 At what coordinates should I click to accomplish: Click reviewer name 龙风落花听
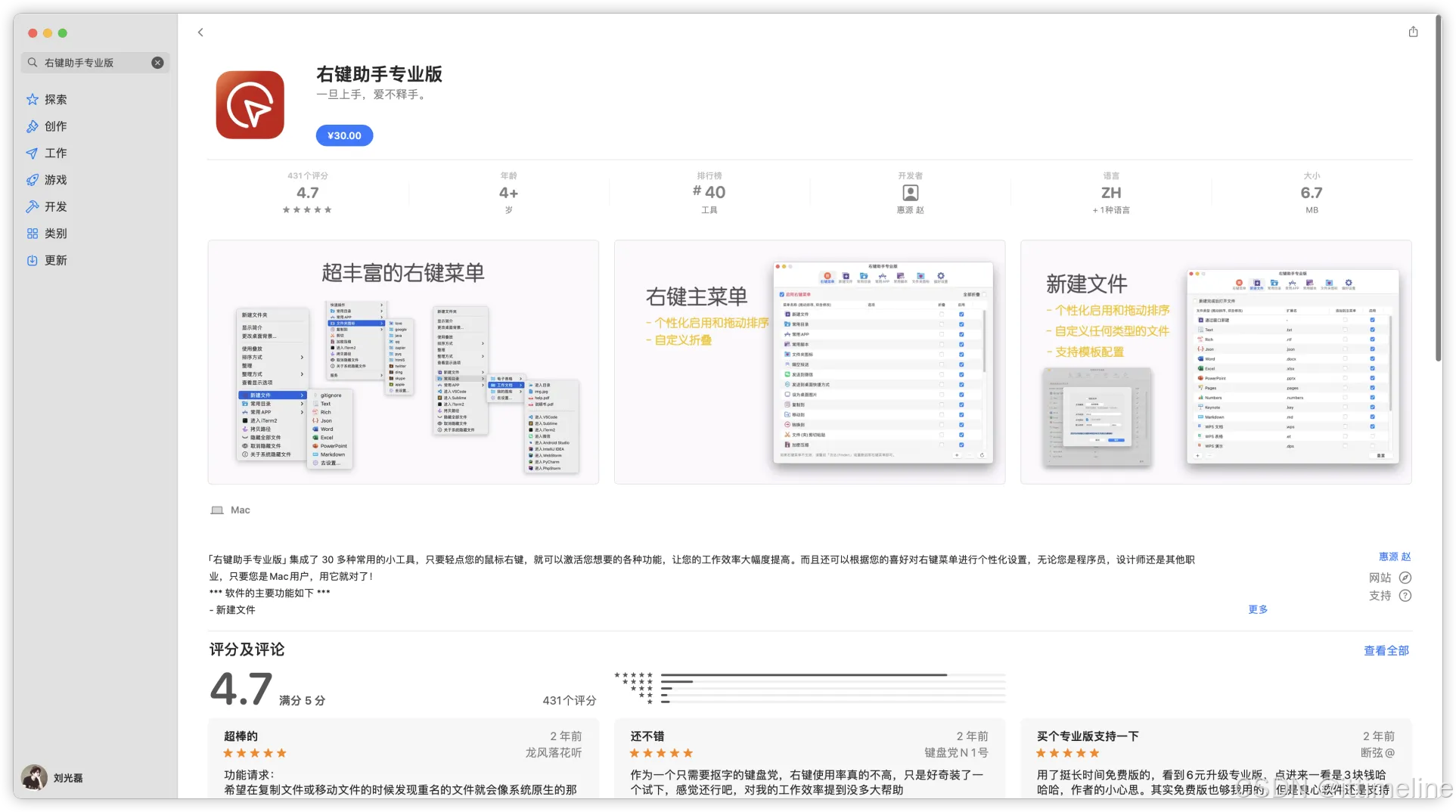(554, 753)
